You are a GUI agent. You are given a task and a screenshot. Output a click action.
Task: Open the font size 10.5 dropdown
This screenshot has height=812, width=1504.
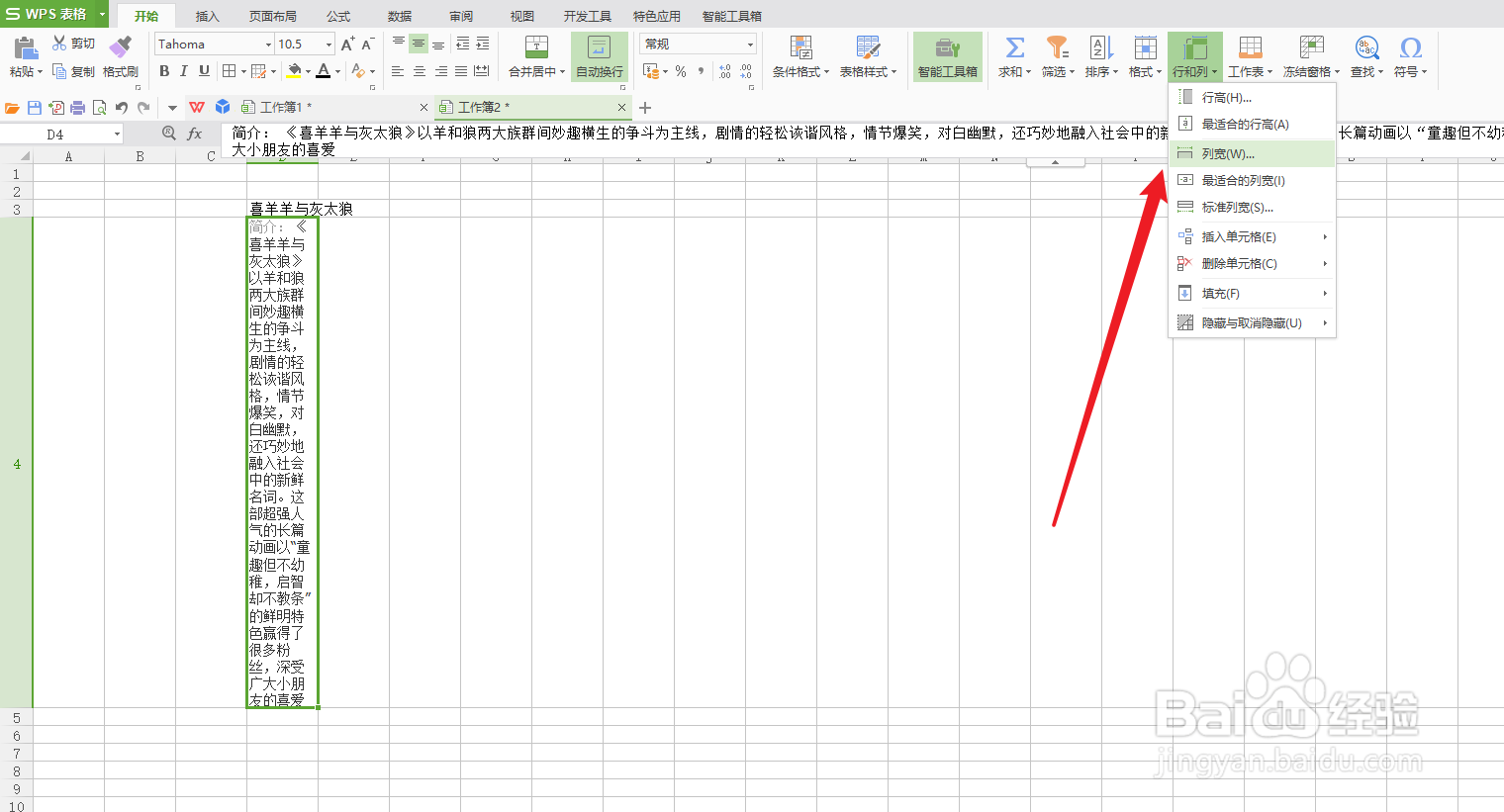[x=329, y=45]
